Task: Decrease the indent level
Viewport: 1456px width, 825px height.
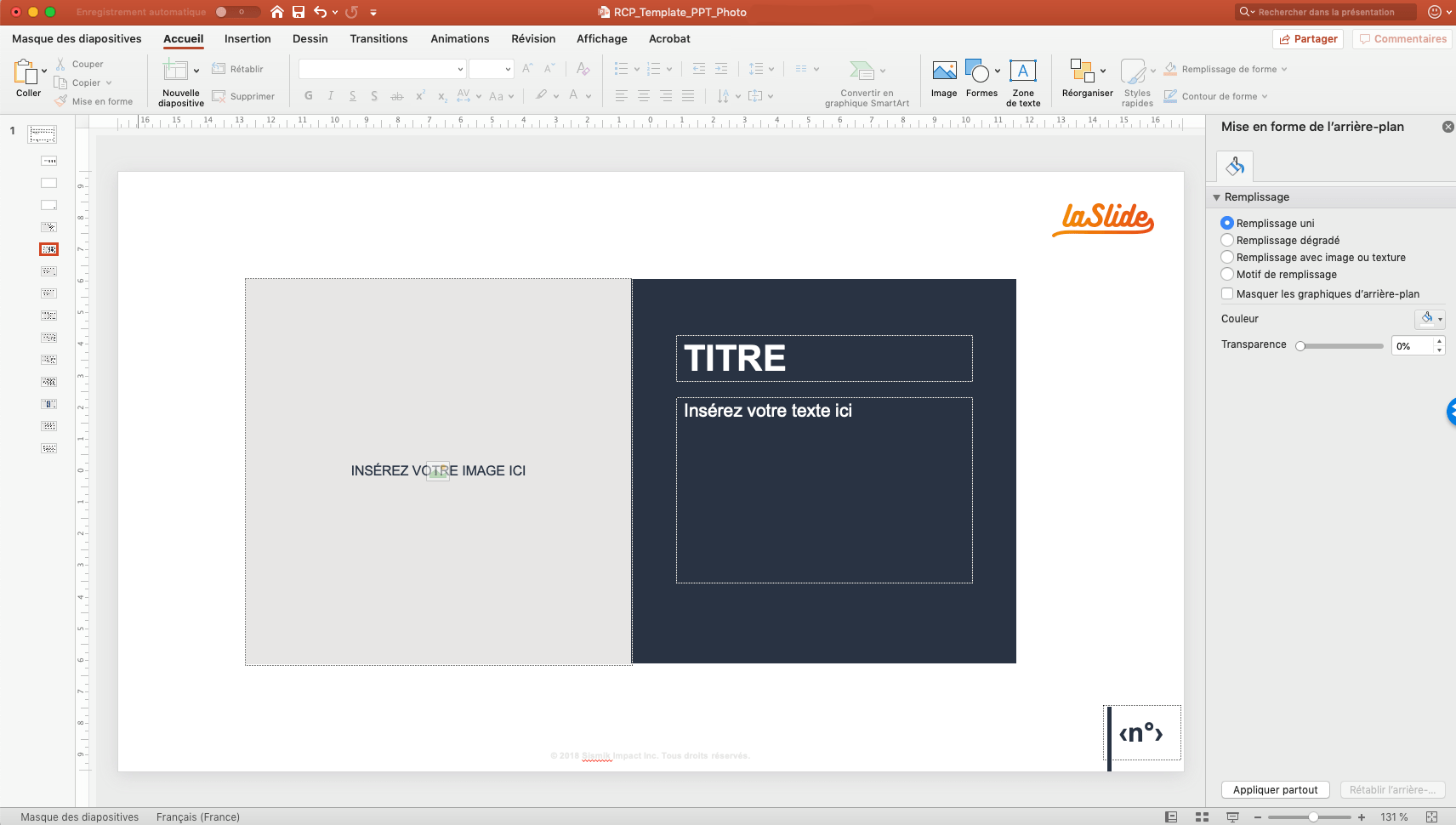Action: 699,69
